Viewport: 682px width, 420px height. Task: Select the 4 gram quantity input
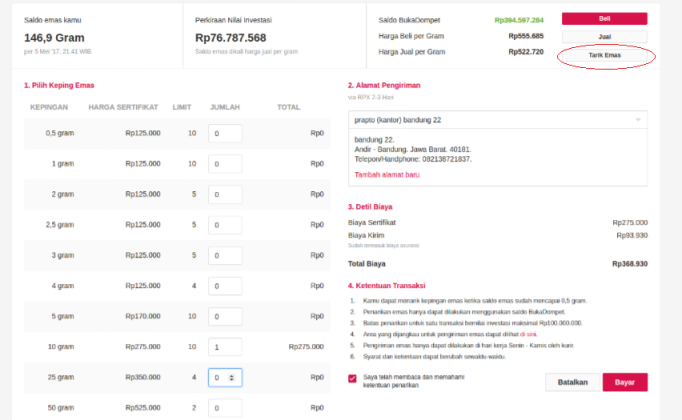pyautogui.click(x=224, y=286)
